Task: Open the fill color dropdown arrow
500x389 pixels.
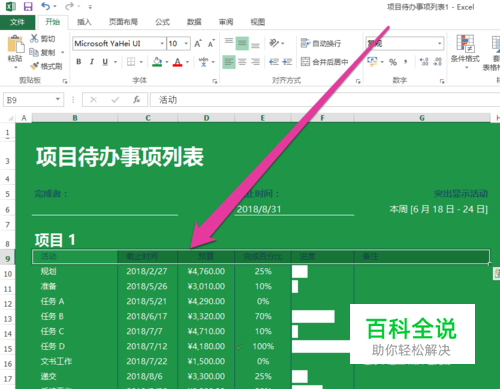Action: tap(167, 62)
